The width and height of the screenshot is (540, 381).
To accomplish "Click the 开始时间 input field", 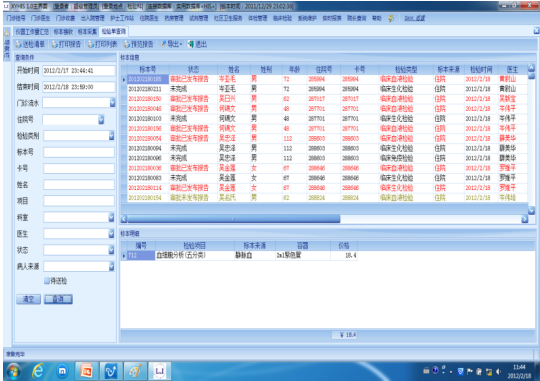I will click(x=79, y=71).
